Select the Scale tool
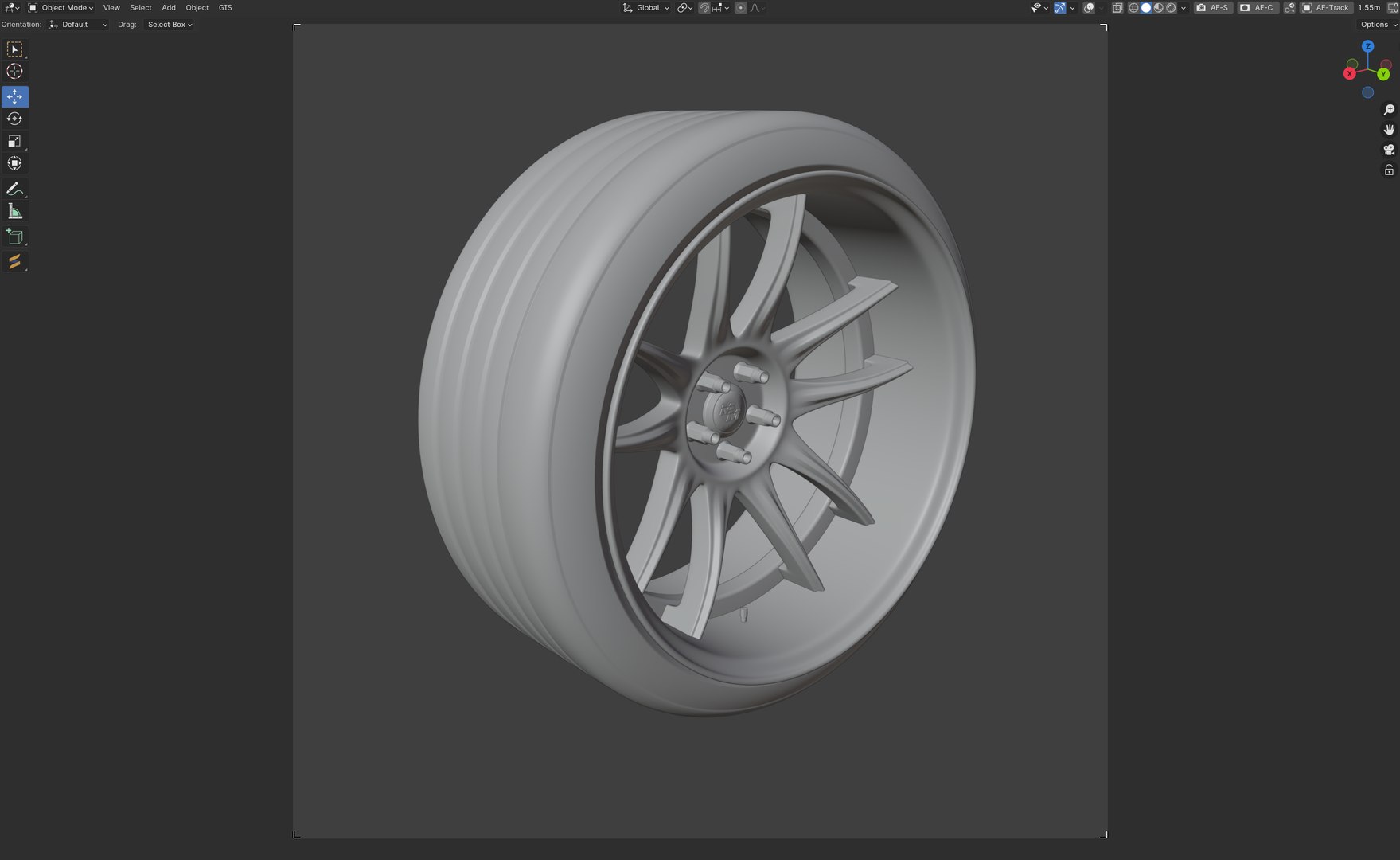The width and height of the screenshot is (1400, 860). coord(14,141)
